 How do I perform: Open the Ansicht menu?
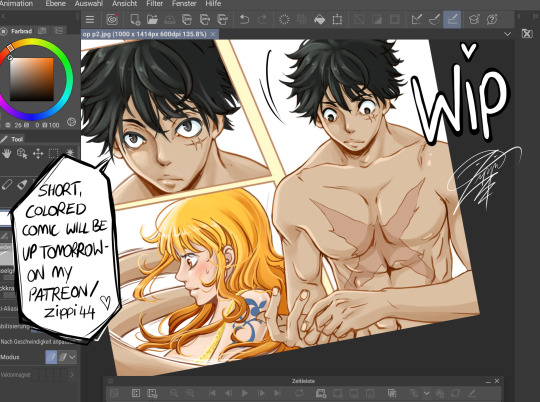coord(124,3)
